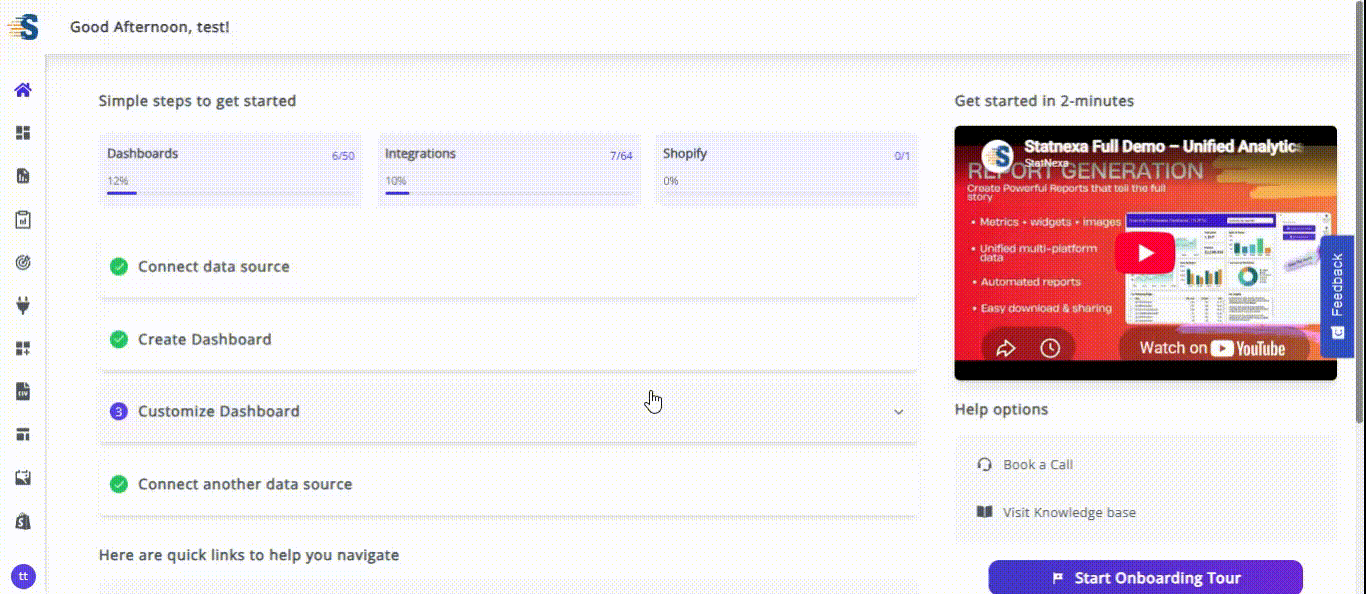Viewport: 1366px width, 594px height.
Task: Click the Statnexa logo at top left
Action: 23,27
